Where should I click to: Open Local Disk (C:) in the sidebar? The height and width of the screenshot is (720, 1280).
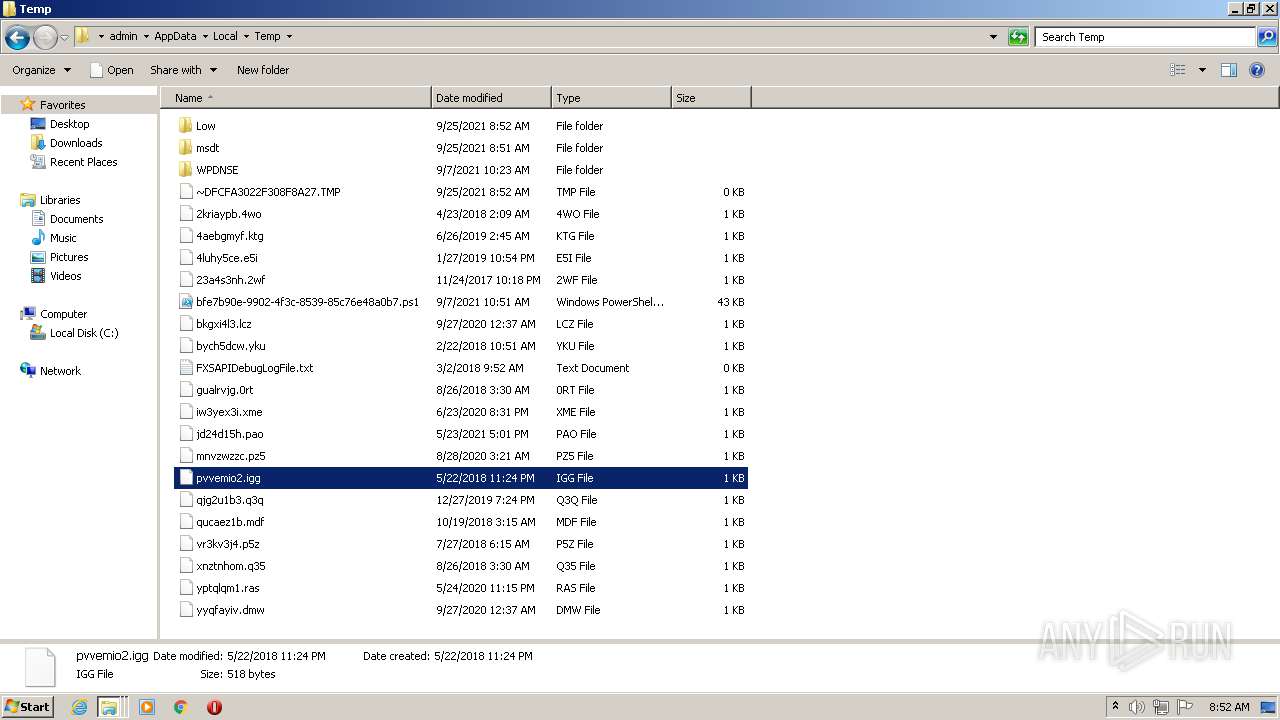84,333
